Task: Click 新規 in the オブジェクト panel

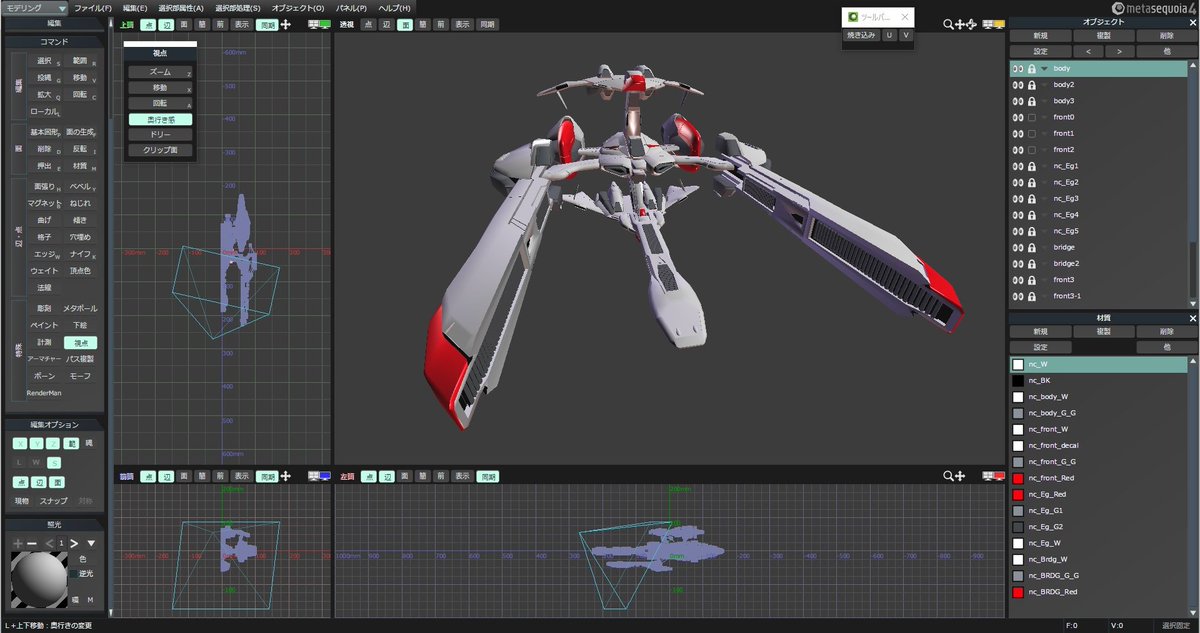Action: pos(1041,36)
